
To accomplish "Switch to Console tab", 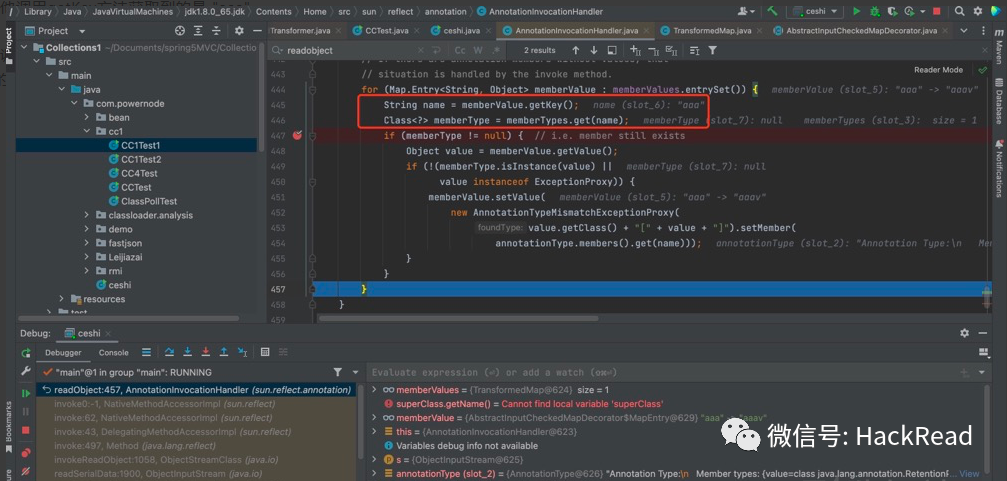I will coord(114,353).
